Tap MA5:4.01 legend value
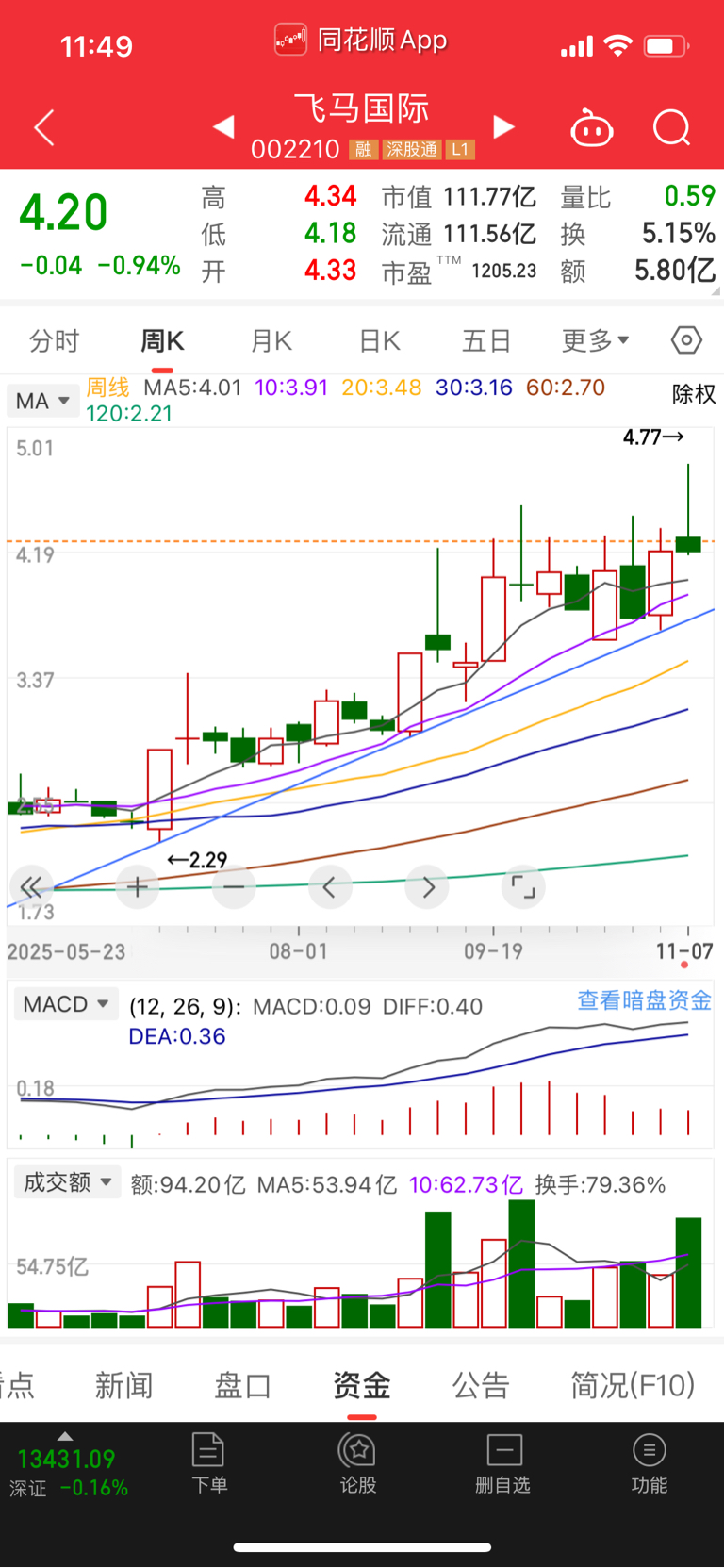The height and width of the screenshot is (1568, 724). (192, 388)
